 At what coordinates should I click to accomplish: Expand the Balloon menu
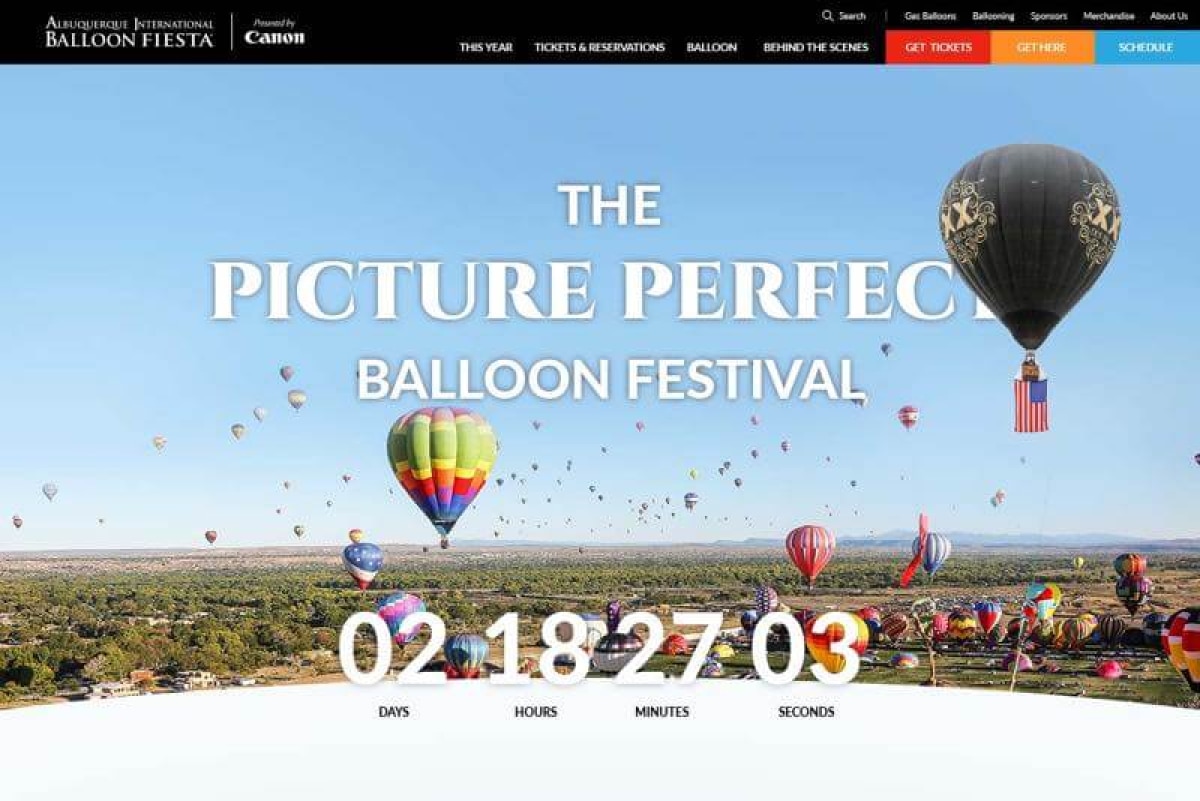712,47
